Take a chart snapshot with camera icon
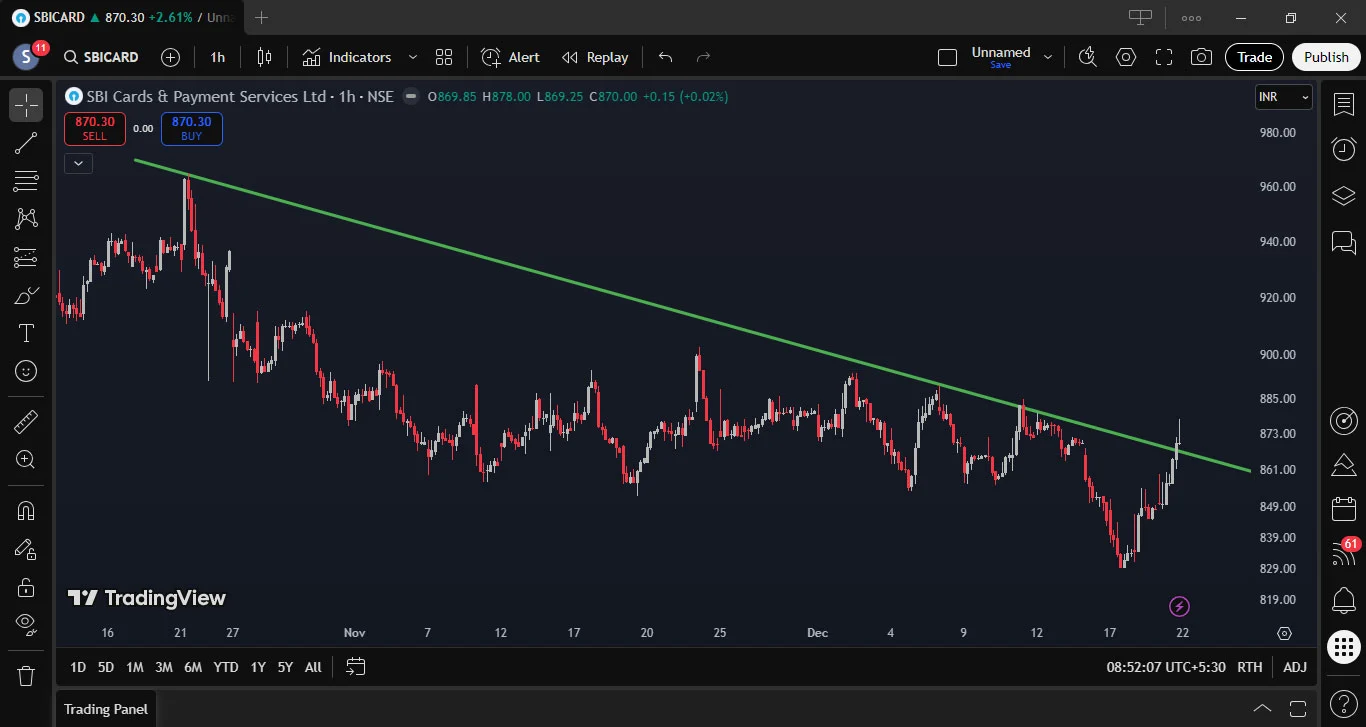 pyautogui.click(x=1202, y=57)
